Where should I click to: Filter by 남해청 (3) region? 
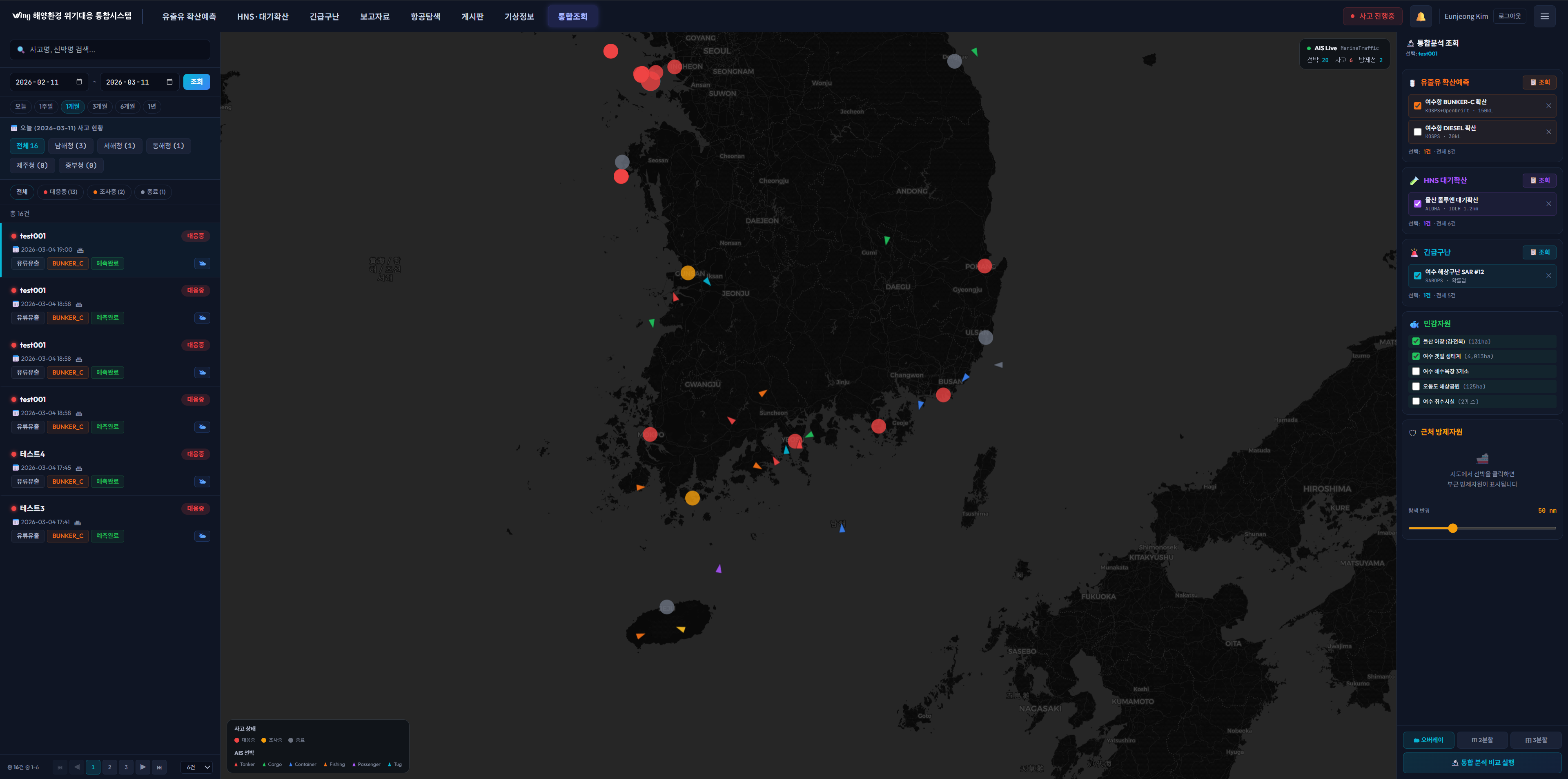click(x=71, y=145)
